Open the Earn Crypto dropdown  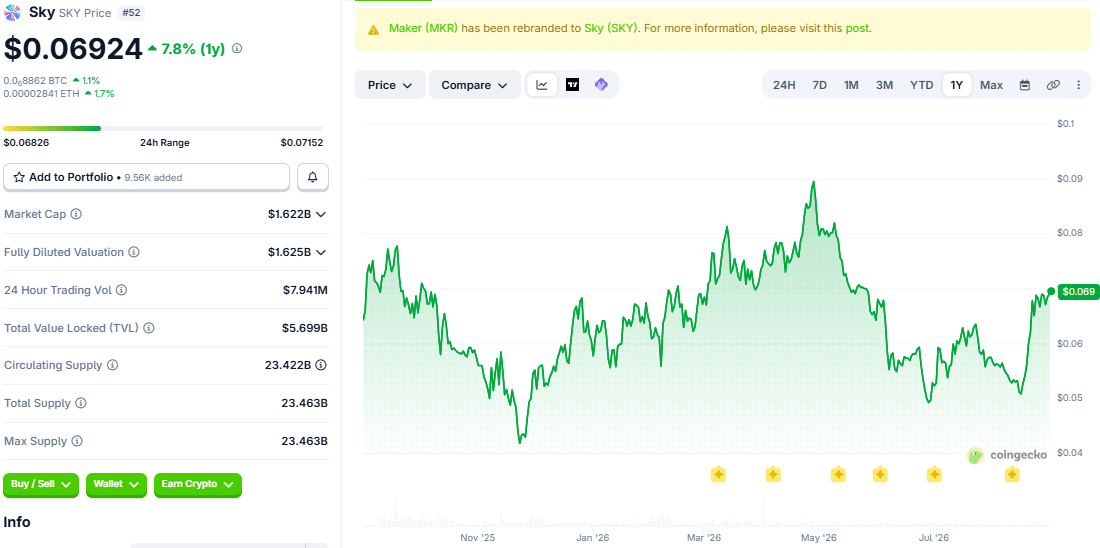[x=198, y=484]
